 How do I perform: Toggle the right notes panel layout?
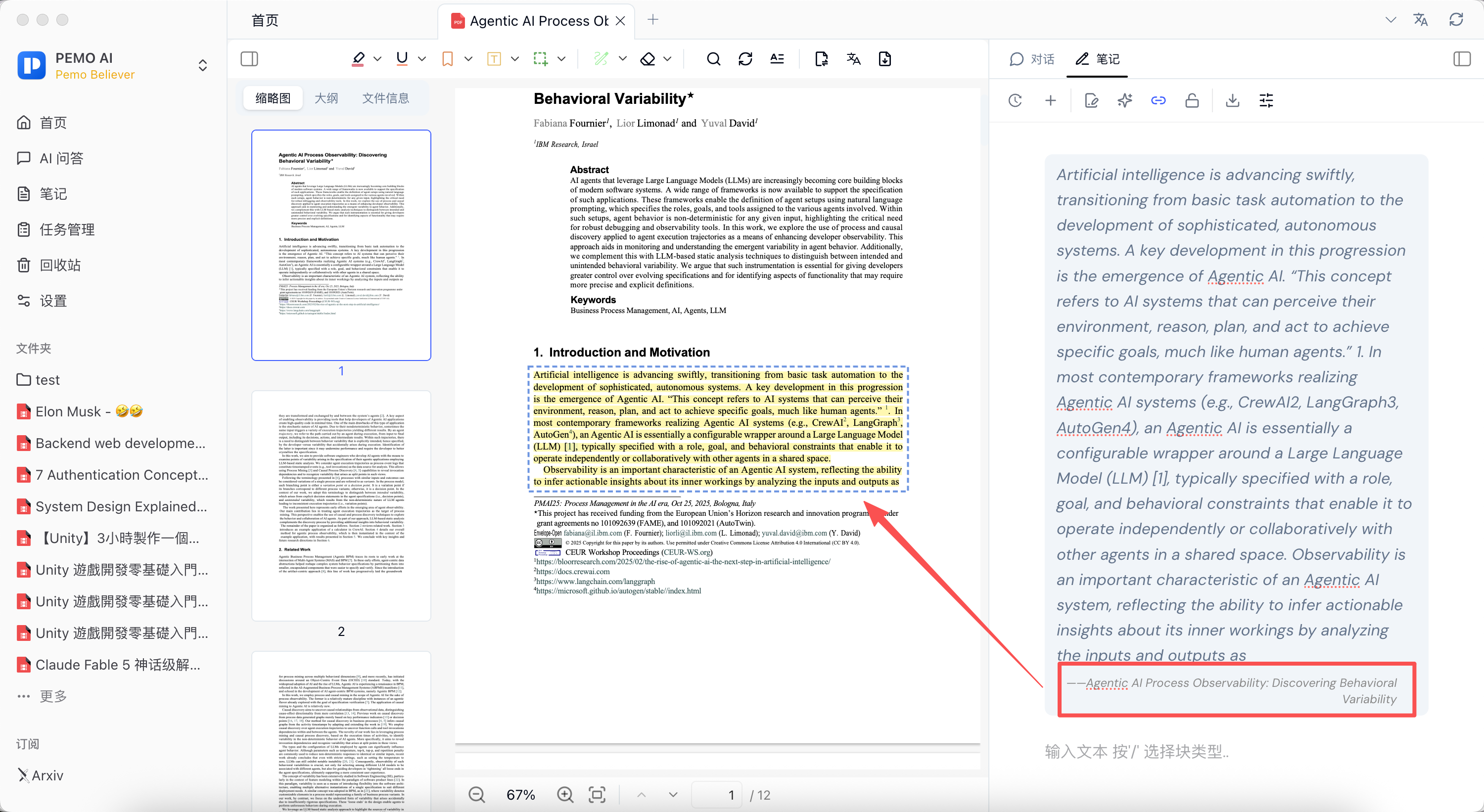point(1462,59)
